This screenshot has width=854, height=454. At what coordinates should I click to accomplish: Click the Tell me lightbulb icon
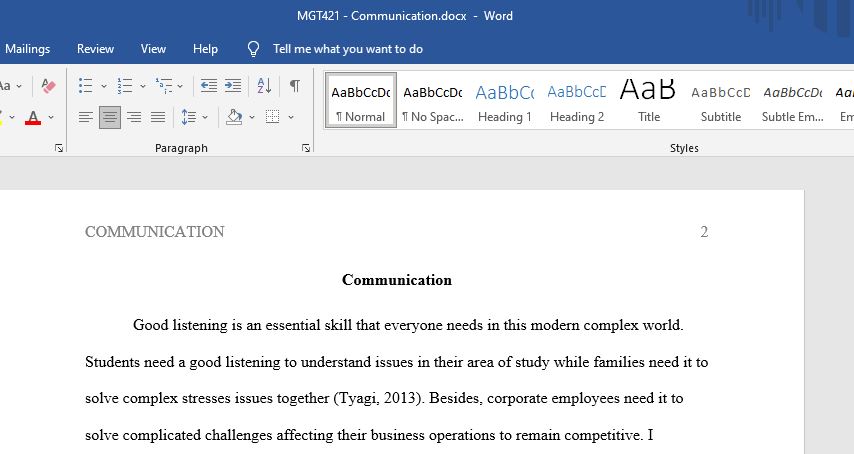253,49
